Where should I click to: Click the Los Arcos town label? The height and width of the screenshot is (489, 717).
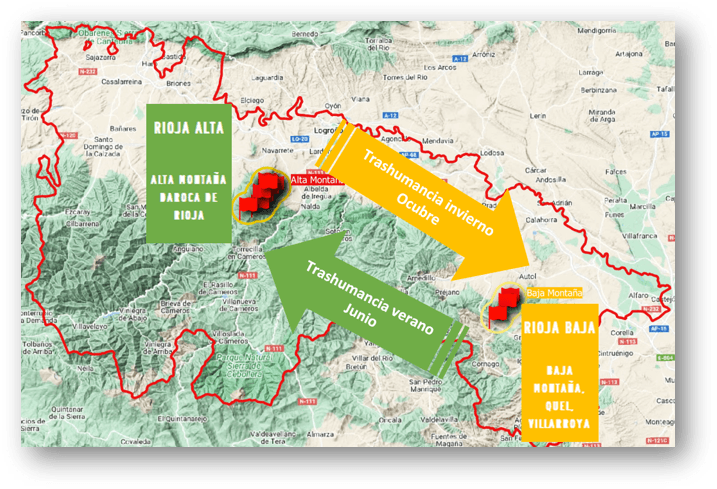pyautogui.click(x=440, y=68)
